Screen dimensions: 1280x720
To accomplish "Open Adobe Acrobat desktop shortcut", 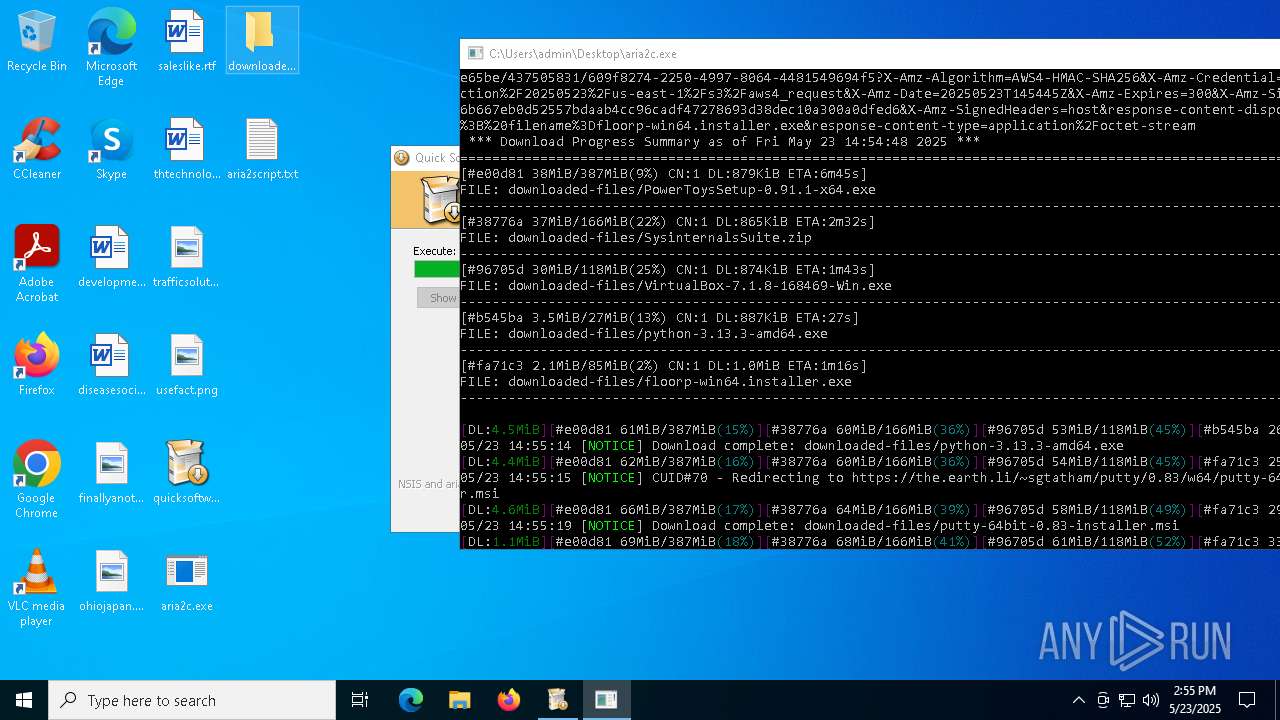I will pyautogui.click(x=37, y=264).
